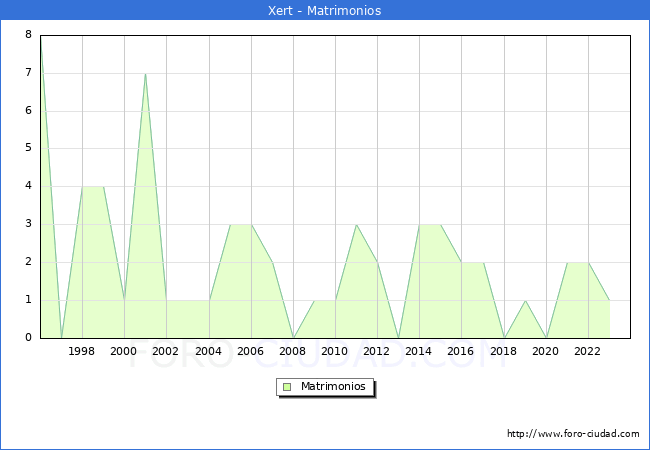Click the 2020 x-axis label
The width and height of the screenshot is (650, 450).
point(546,351)
